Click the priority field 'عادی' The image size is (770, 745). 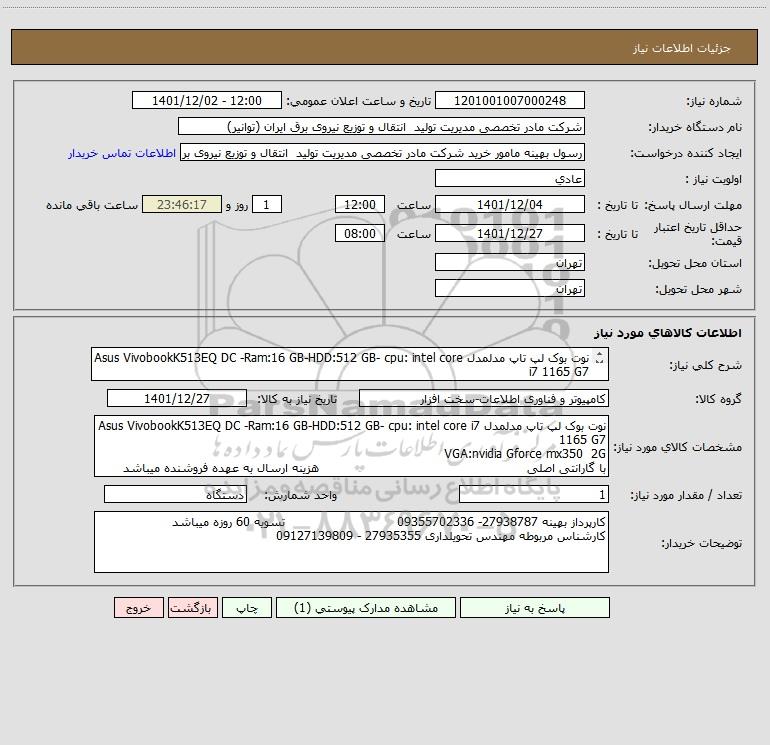point(510,178)
